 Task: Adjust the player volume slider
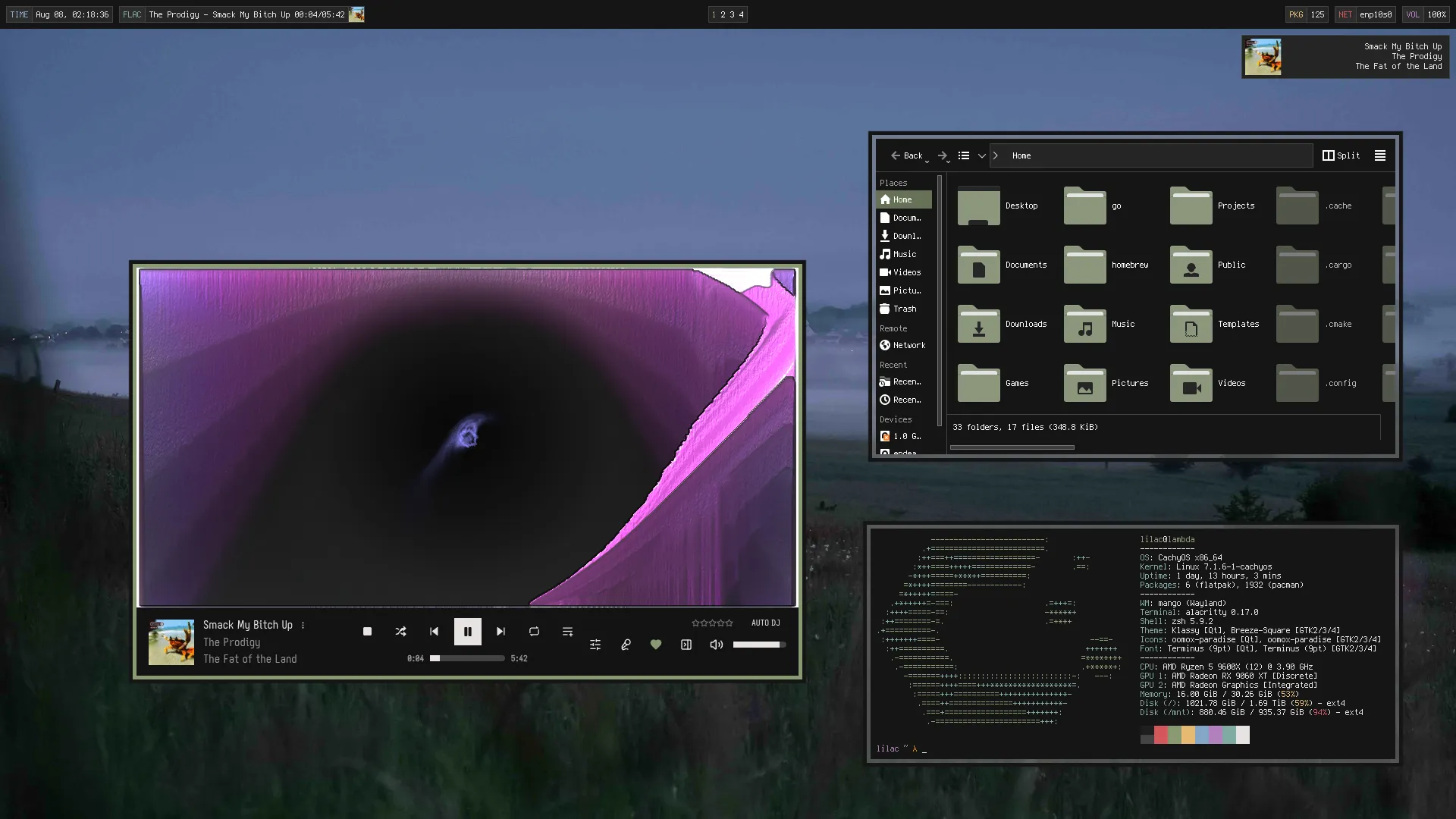[759, 645]
